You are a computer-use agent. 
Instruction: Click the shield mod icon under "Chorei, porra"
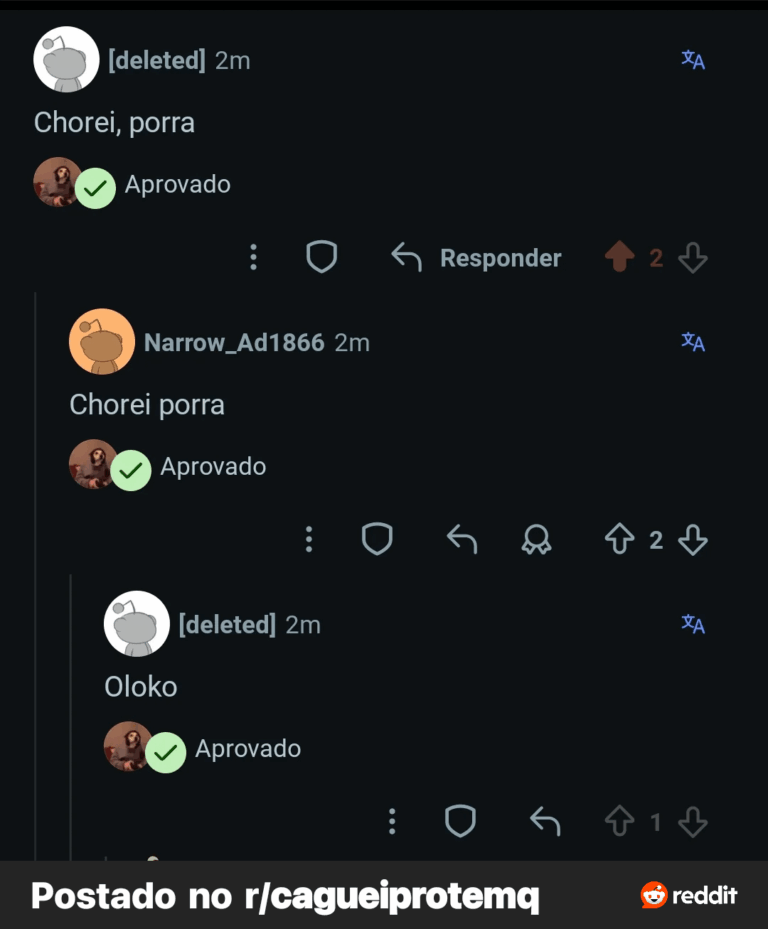coord(321,258)
